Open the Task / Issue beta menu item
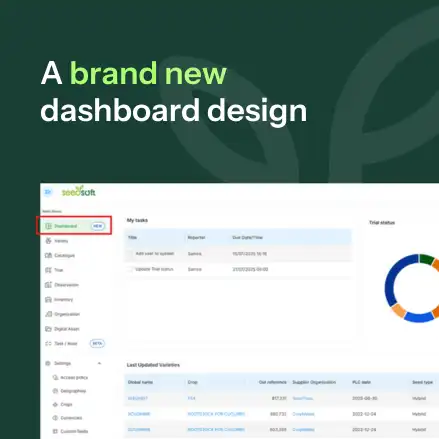Image resolution: width=439 pixels, height=439 pixels. [75, 343]
